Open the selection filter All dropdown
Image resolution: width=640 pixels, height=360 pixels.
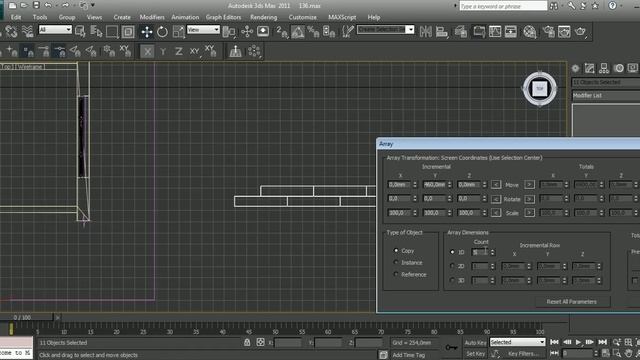(55, 29)
